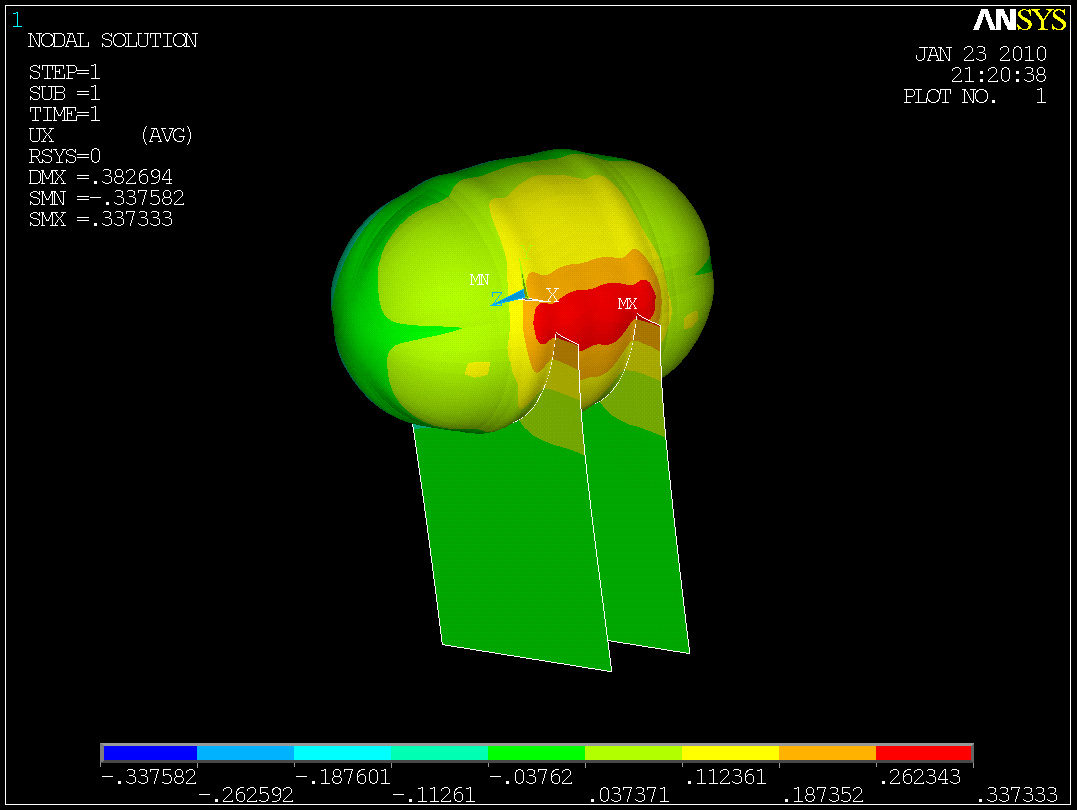Click the JAN 23 2010 date
The image size is (1077, 810).
(981, 54)
